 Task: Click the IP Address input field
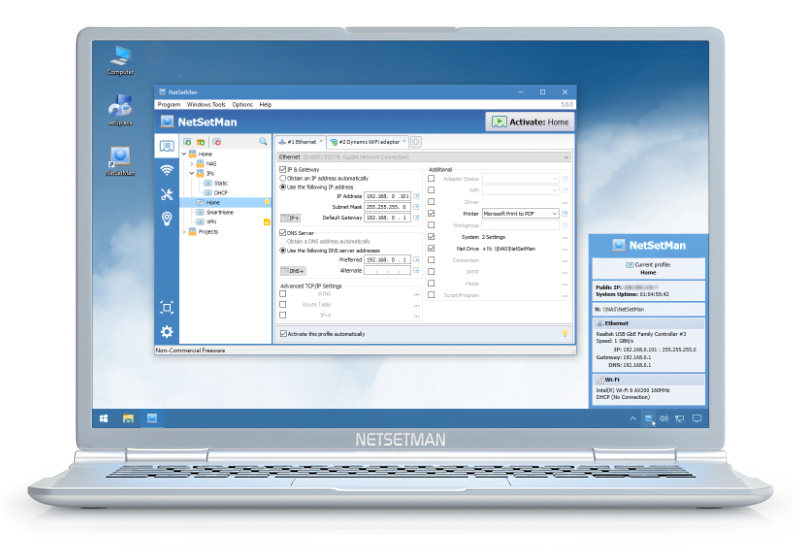point(388,196)
